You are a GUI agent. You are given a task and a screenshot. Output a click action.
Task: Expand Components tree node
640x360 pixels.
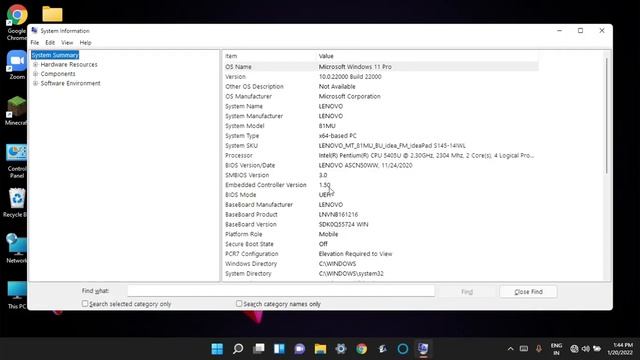36,74
